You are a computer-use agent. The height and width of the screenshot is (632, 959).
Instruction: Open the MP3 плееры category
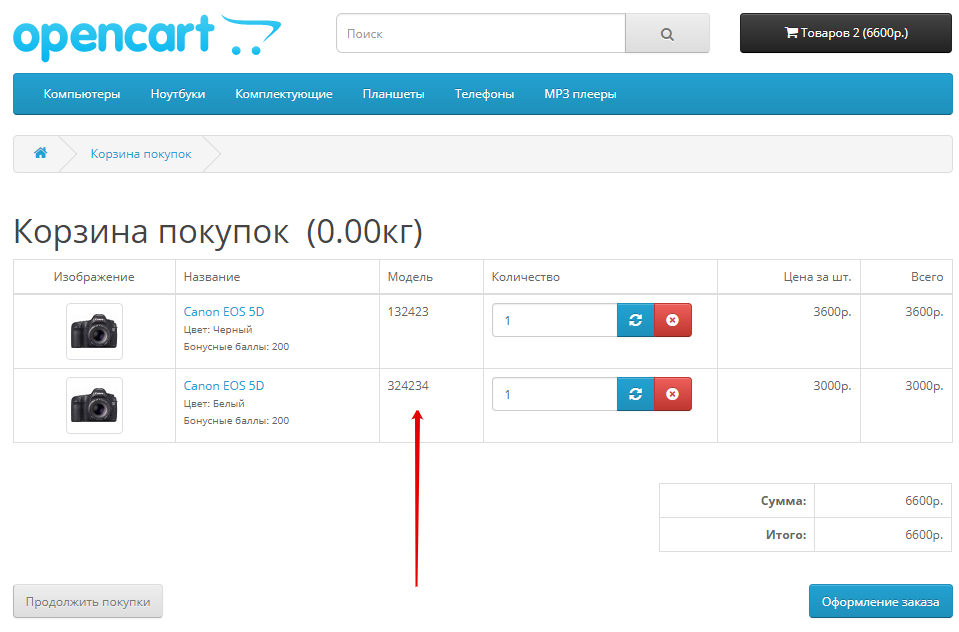(x=580, y=94)
